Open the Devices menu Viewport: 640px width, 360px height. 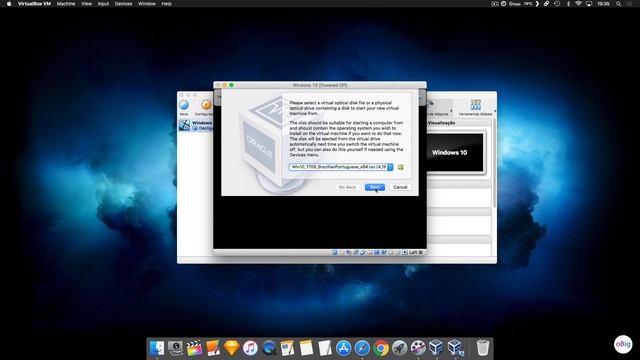pyautogui.click(x=123, y=4)
